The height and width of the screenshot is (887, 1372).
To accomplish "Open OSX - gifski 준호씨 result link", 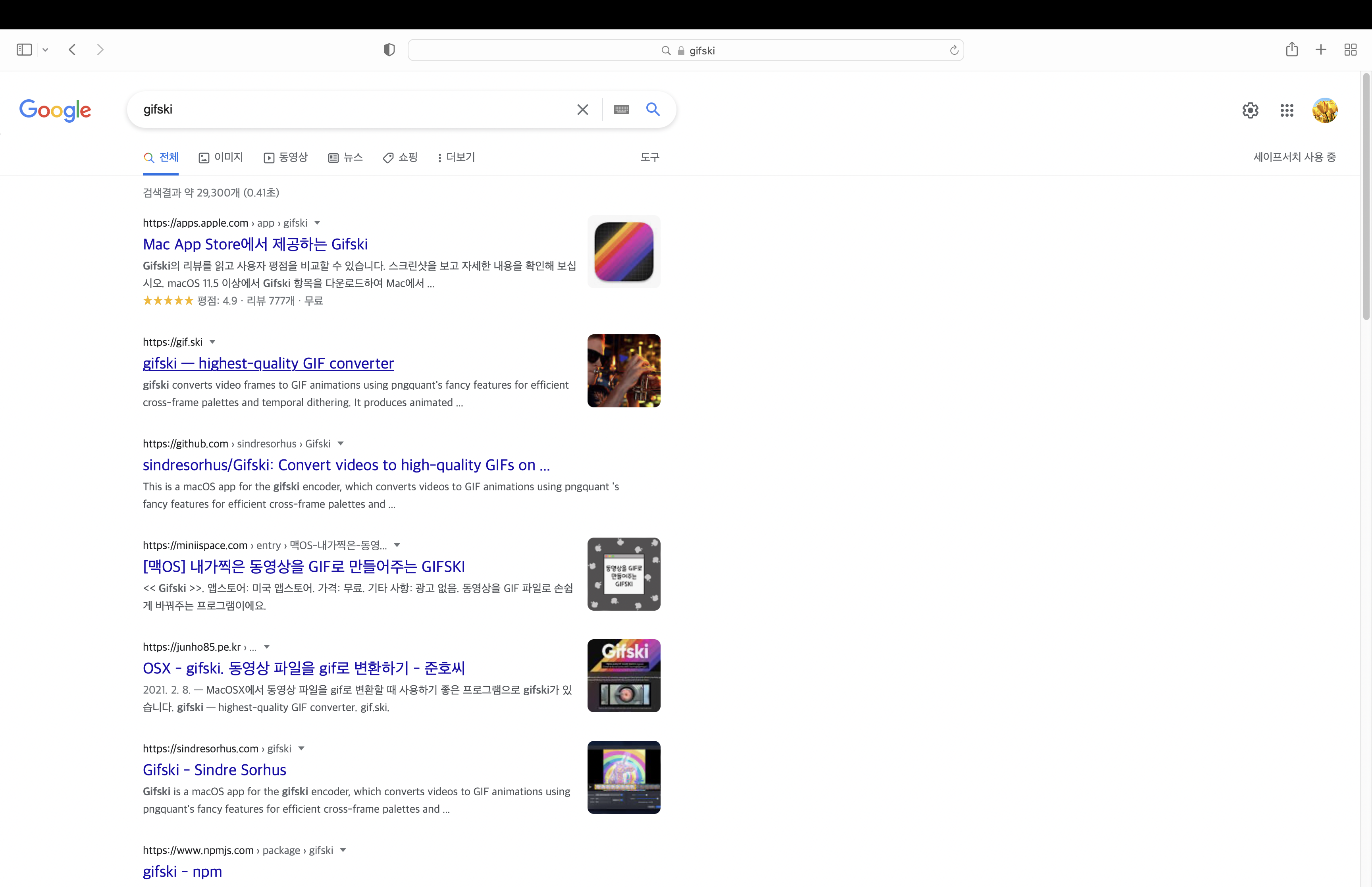I will pos(303,668).
